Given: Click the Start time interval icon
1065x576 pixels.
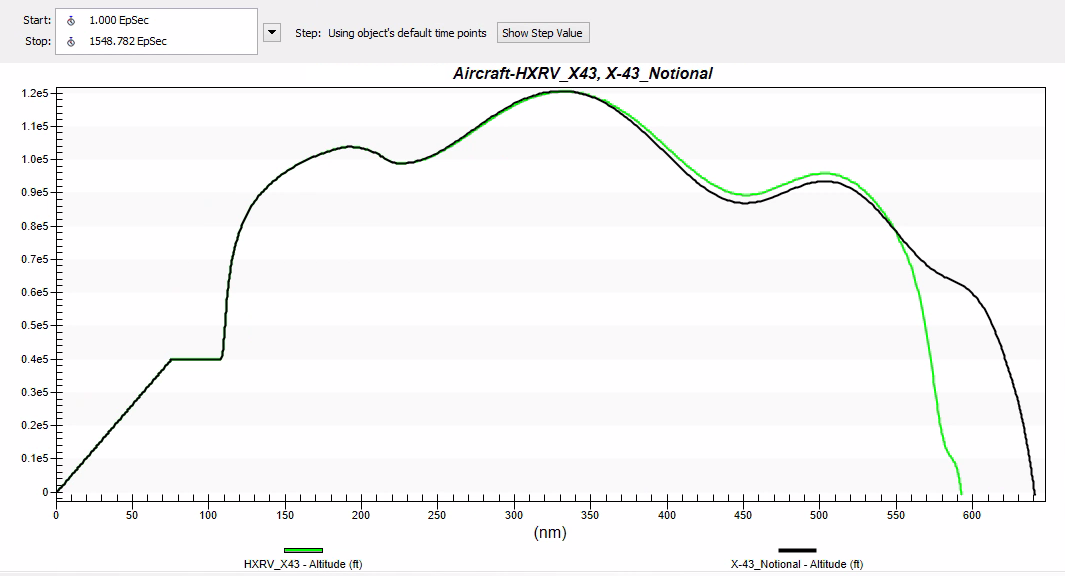Looking at the screenshot, I should [71, 20].
